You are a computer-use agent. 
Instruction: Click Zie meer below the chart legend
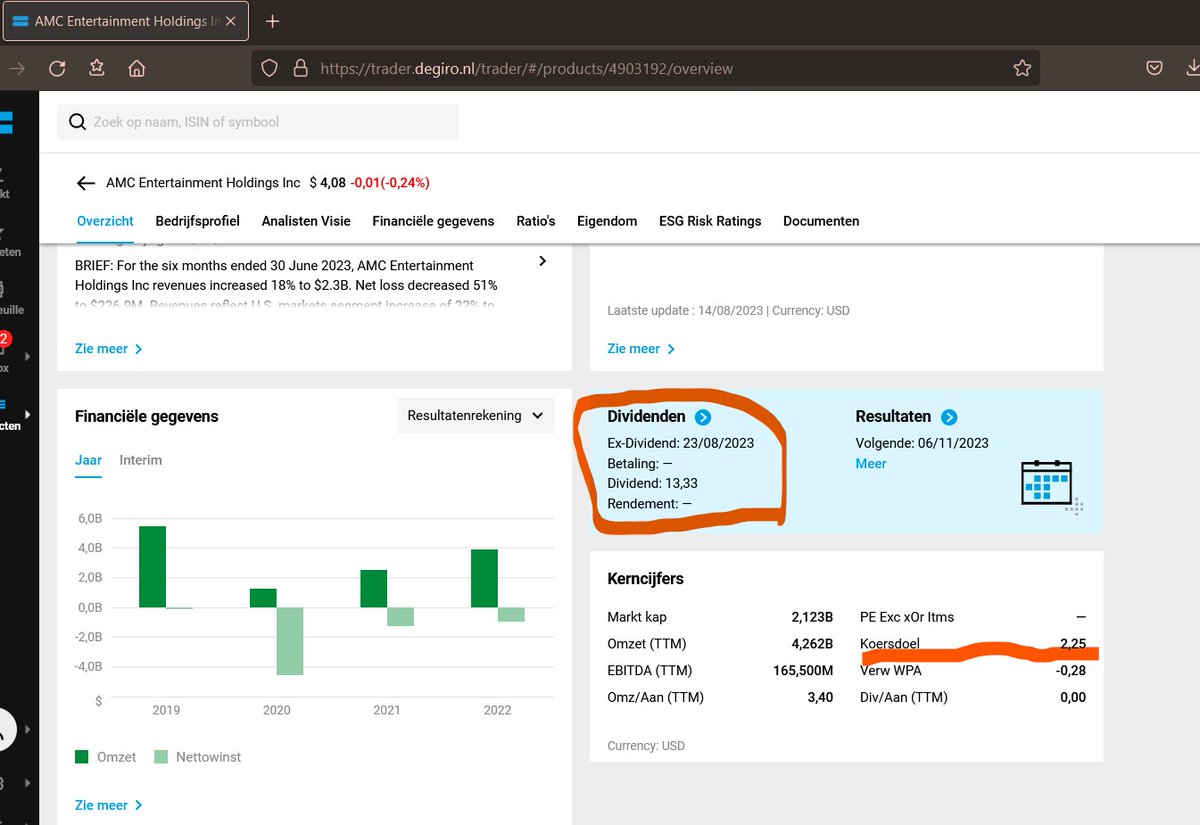[108, 805]
